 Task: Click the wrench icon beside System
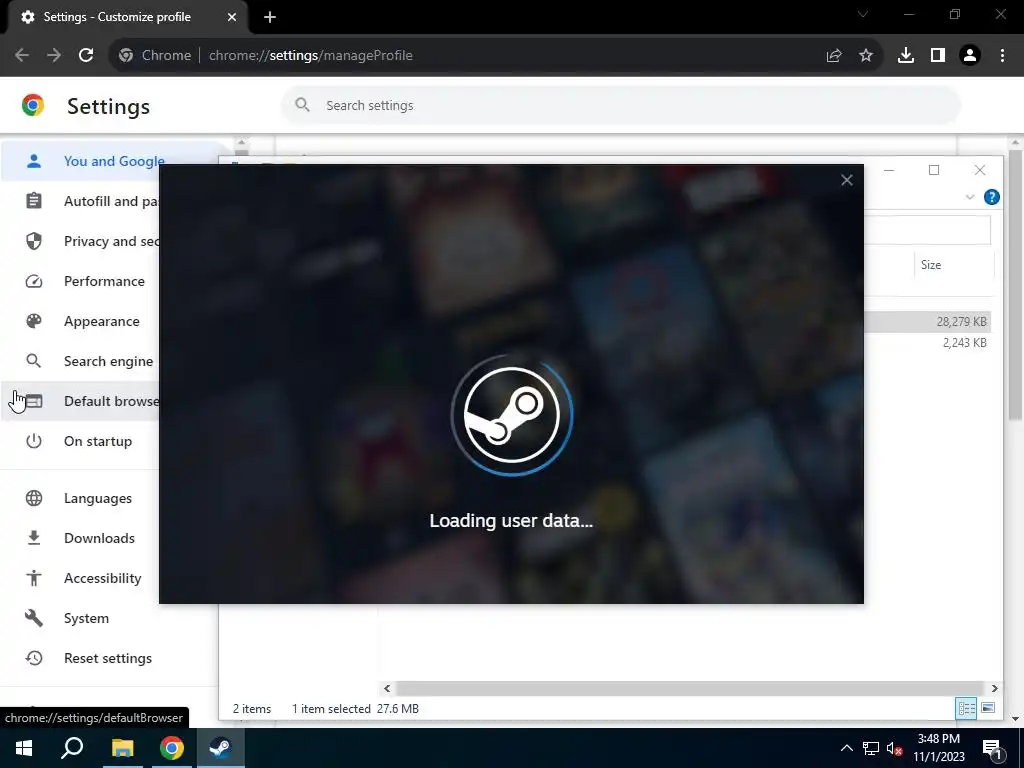(34, 618)
